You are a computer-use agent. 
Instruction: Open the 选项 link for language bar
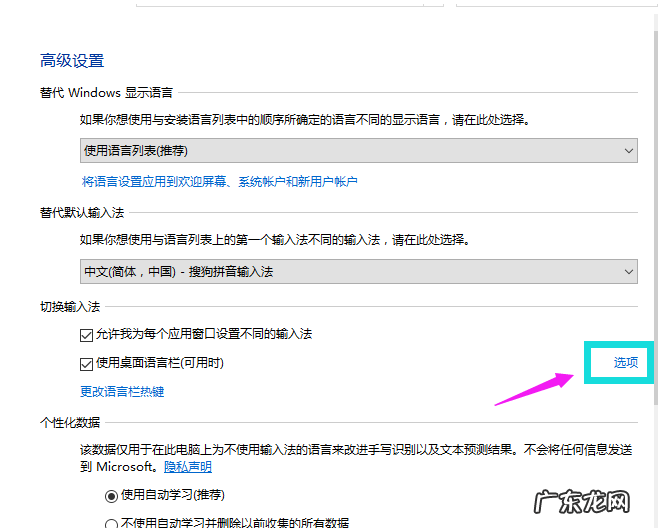click(625, 363)
